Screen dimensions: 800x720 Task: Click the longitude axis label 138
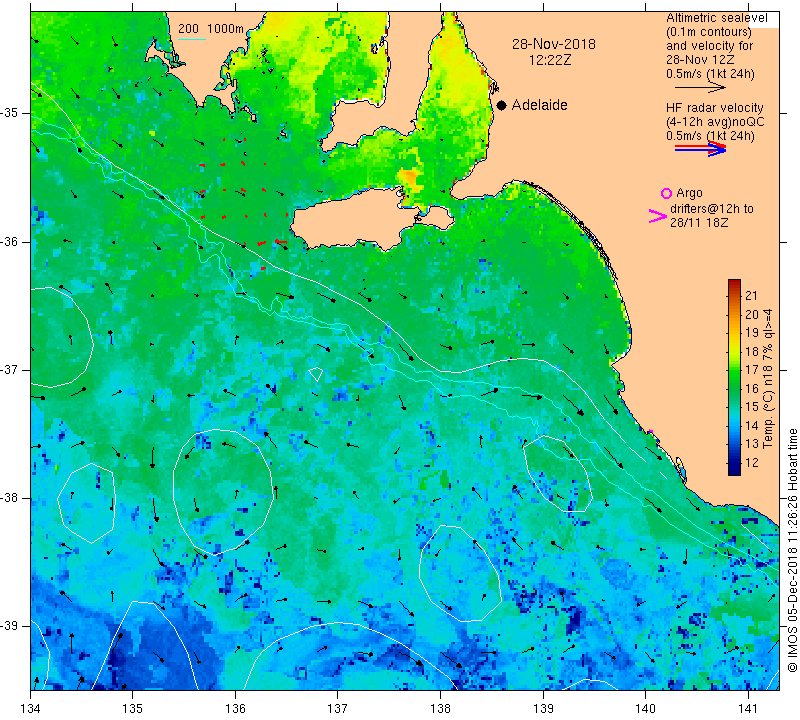click(440, 708)
